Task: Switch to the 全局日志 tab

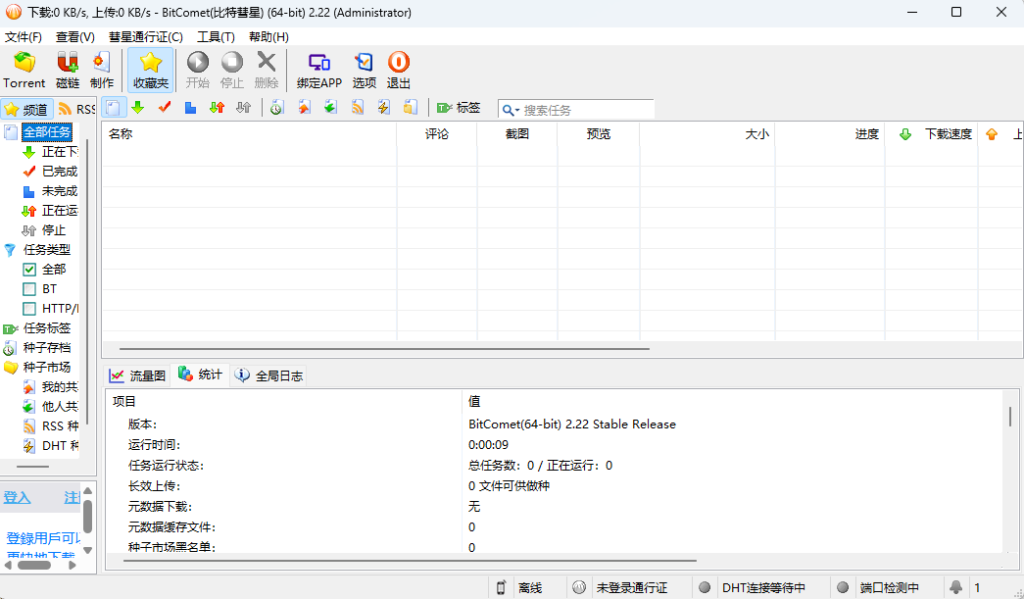Action: (269, 376)
